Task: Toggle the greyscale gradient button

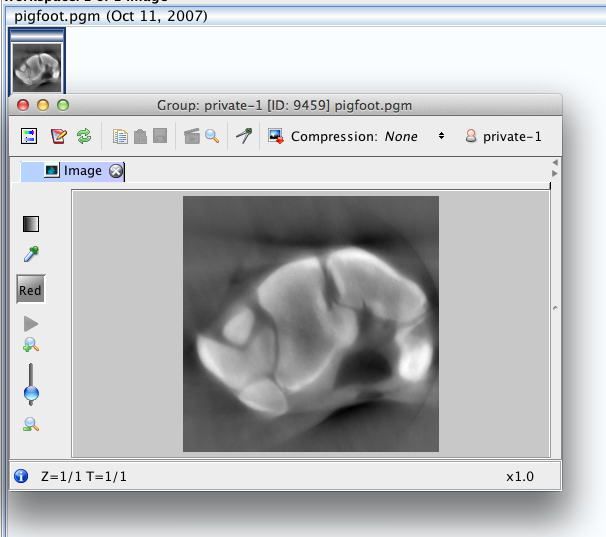Action: [x=31, y=224]
